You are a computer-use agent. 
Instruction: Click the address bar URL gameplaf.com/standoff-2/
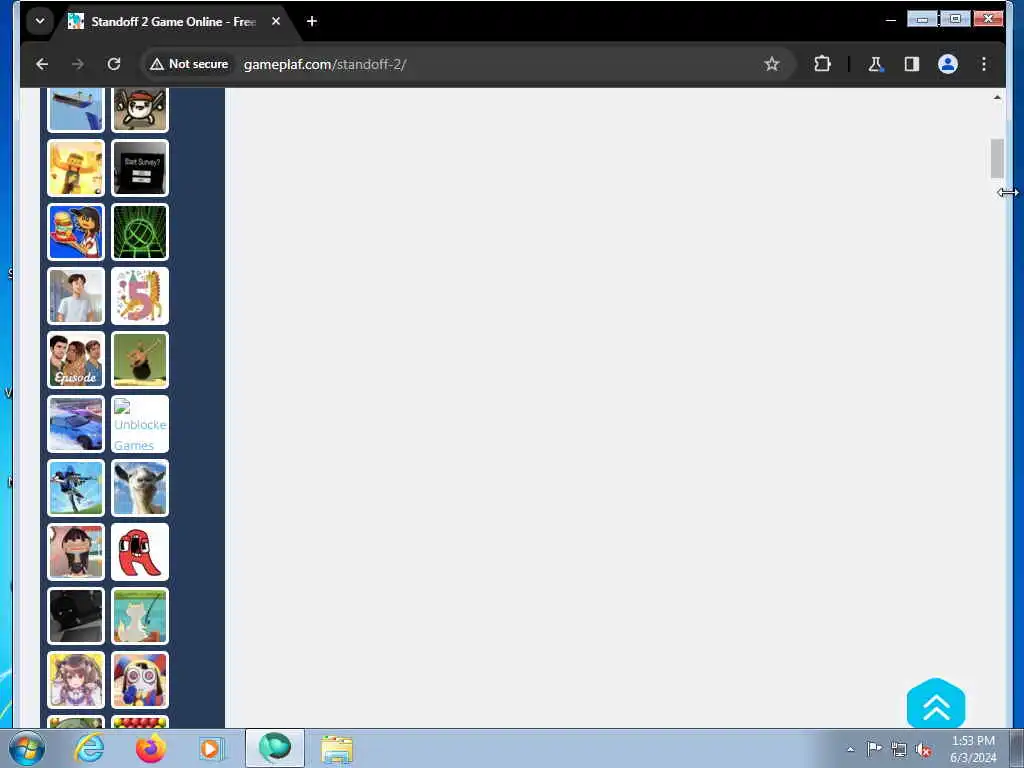coord(325,64)
